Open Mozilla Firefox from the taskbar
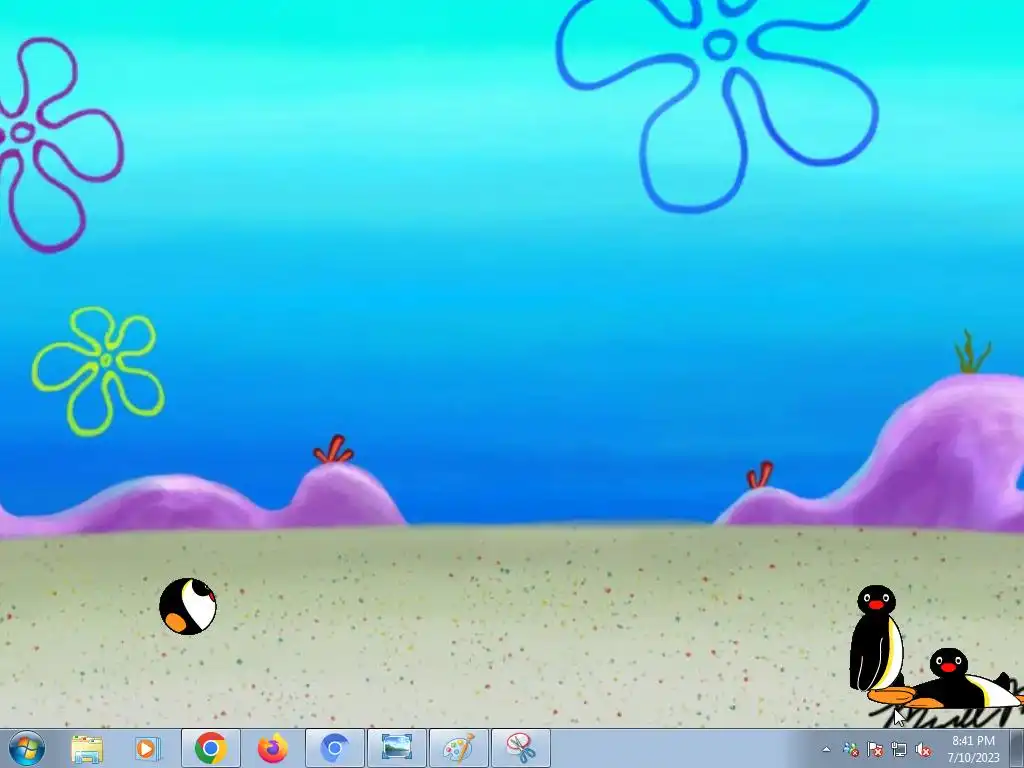This screenshot has width=1024, height=768. 272,748
